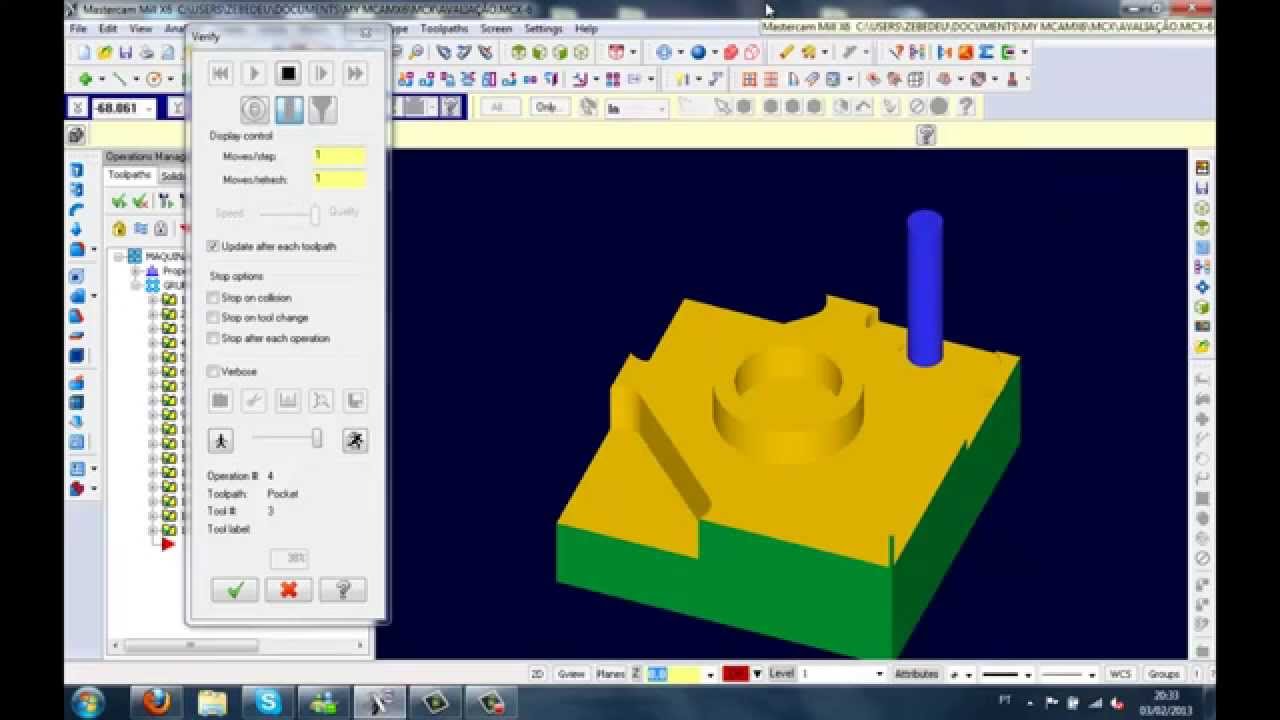Expand the Properties tree node

tap(136, 271)
